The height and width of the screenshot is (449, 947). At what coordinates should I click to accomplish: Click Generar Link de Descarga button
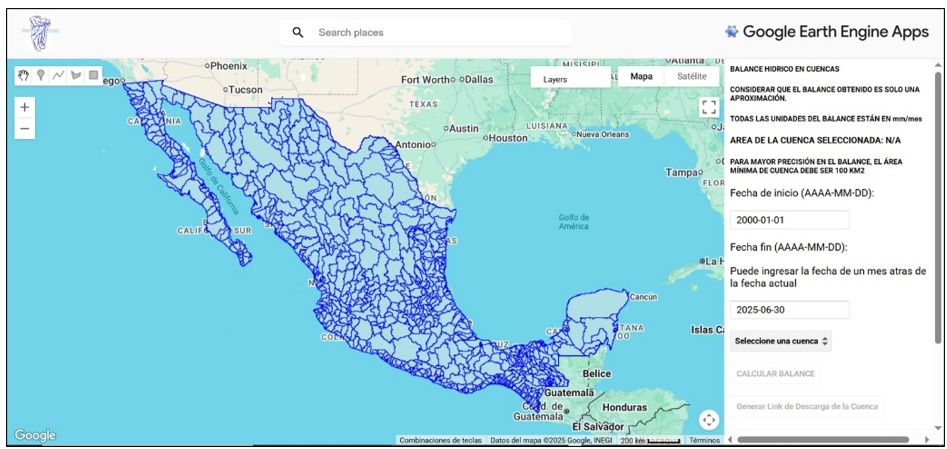tap(807, 407)
